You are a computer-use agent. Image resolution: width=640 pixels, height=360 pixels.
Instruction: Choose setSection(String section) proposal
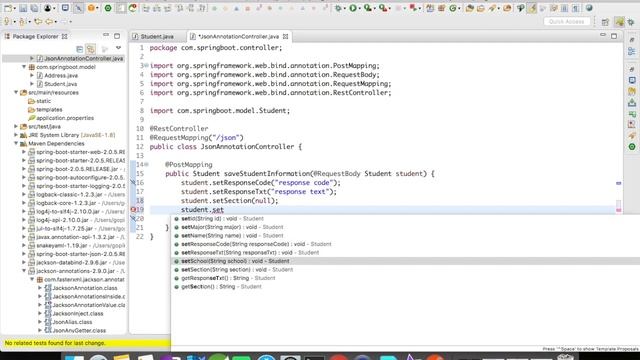pyautogui.click(x=405, y=270)
